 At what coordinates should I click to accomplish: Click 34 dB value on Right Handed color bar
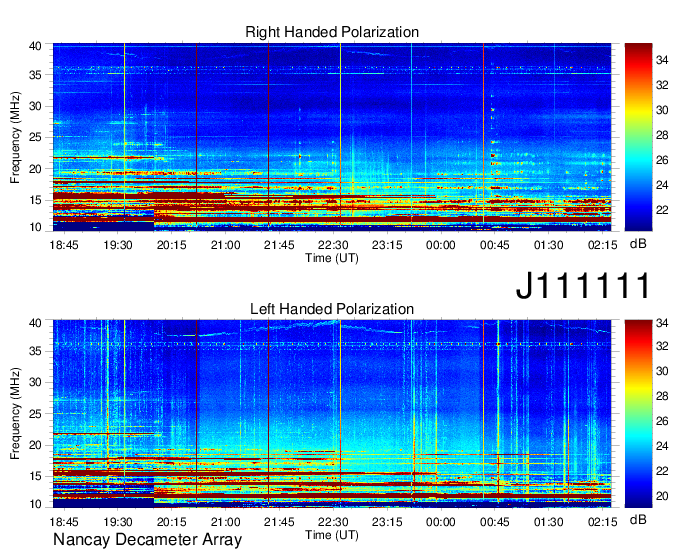[x=662, y=60]
